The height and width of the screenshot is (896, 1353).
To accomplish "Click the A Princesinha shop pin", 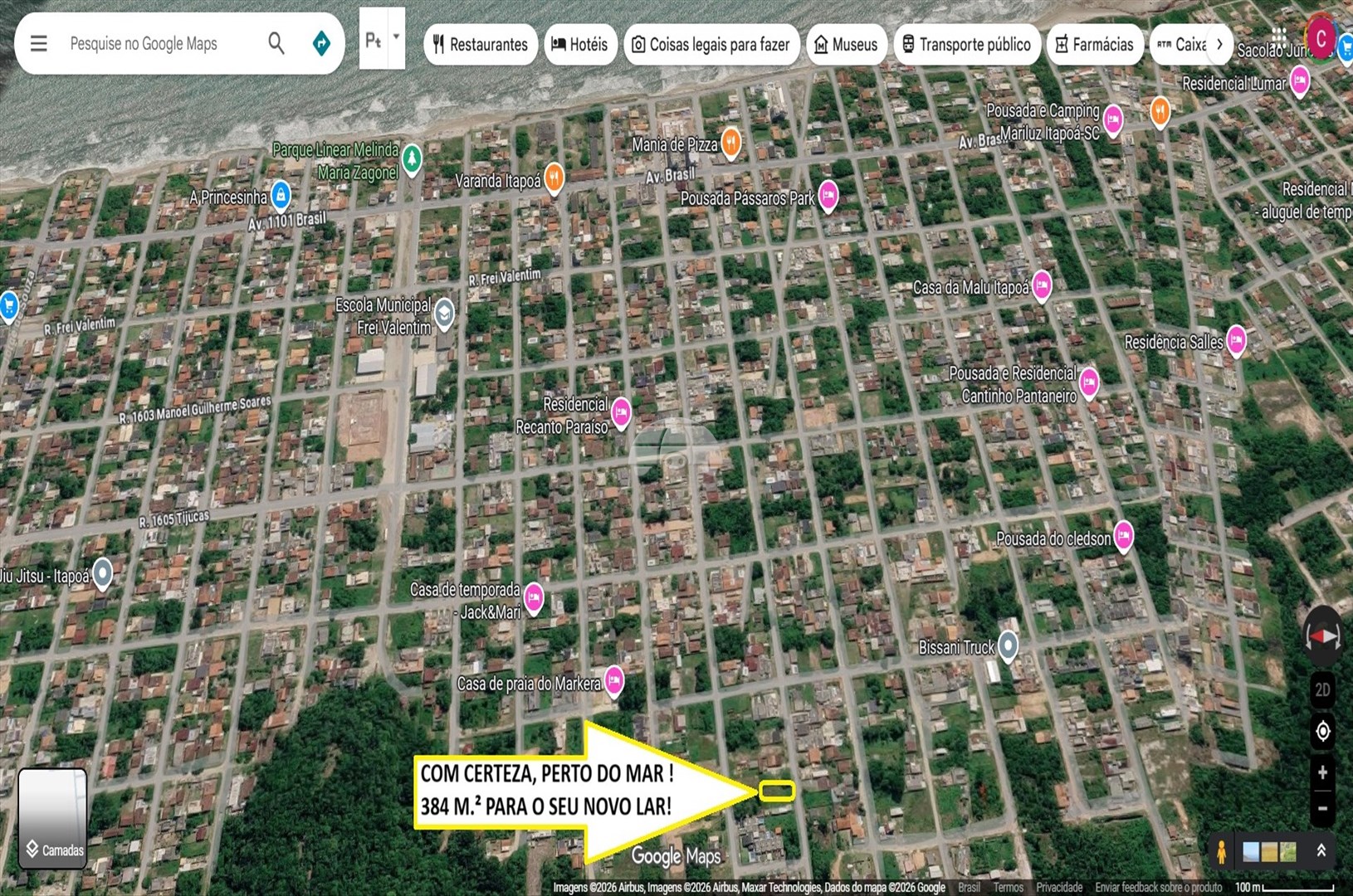I will pos(281,196).
